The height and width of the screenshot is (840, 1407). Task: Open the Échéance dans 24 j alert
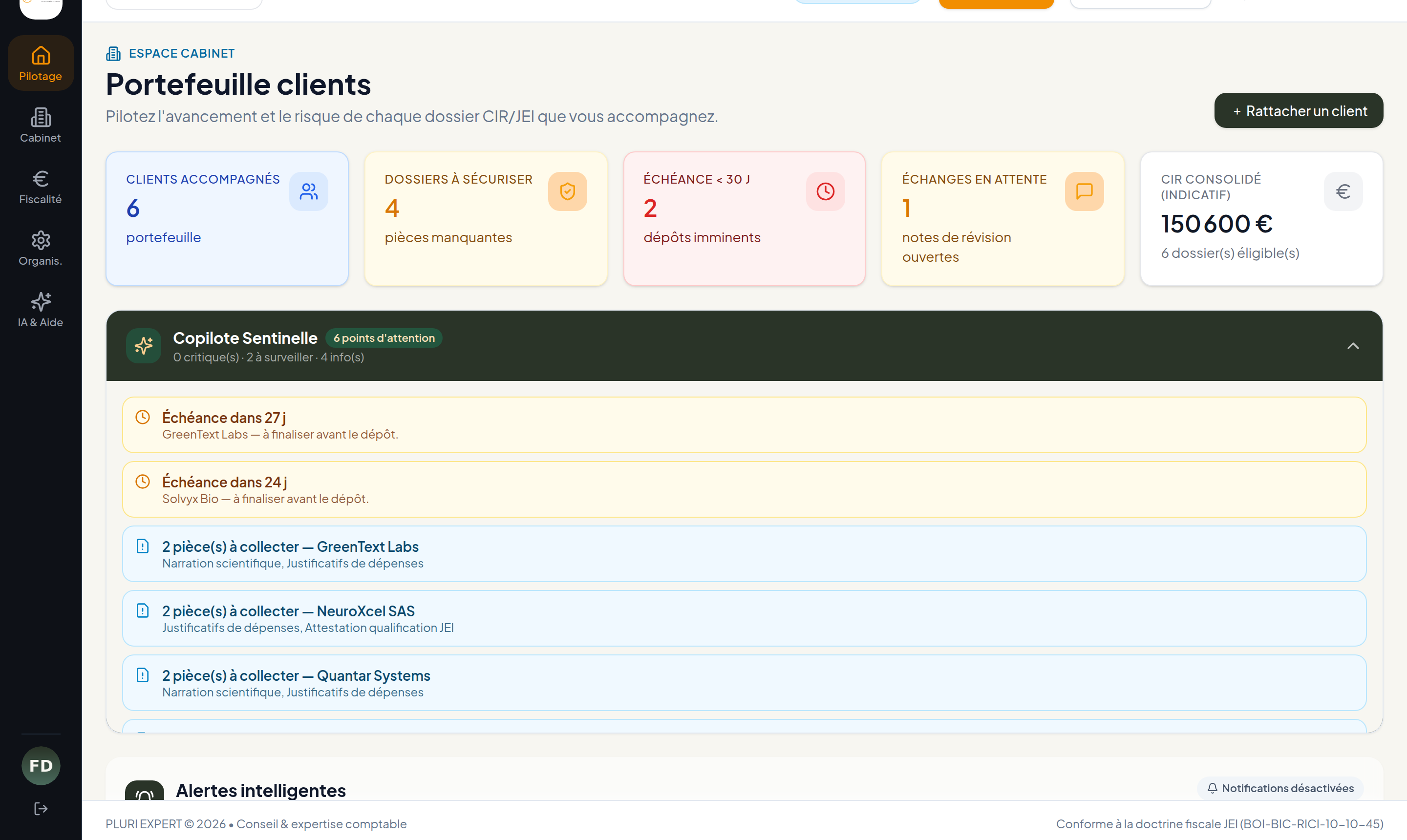(744, 490)
